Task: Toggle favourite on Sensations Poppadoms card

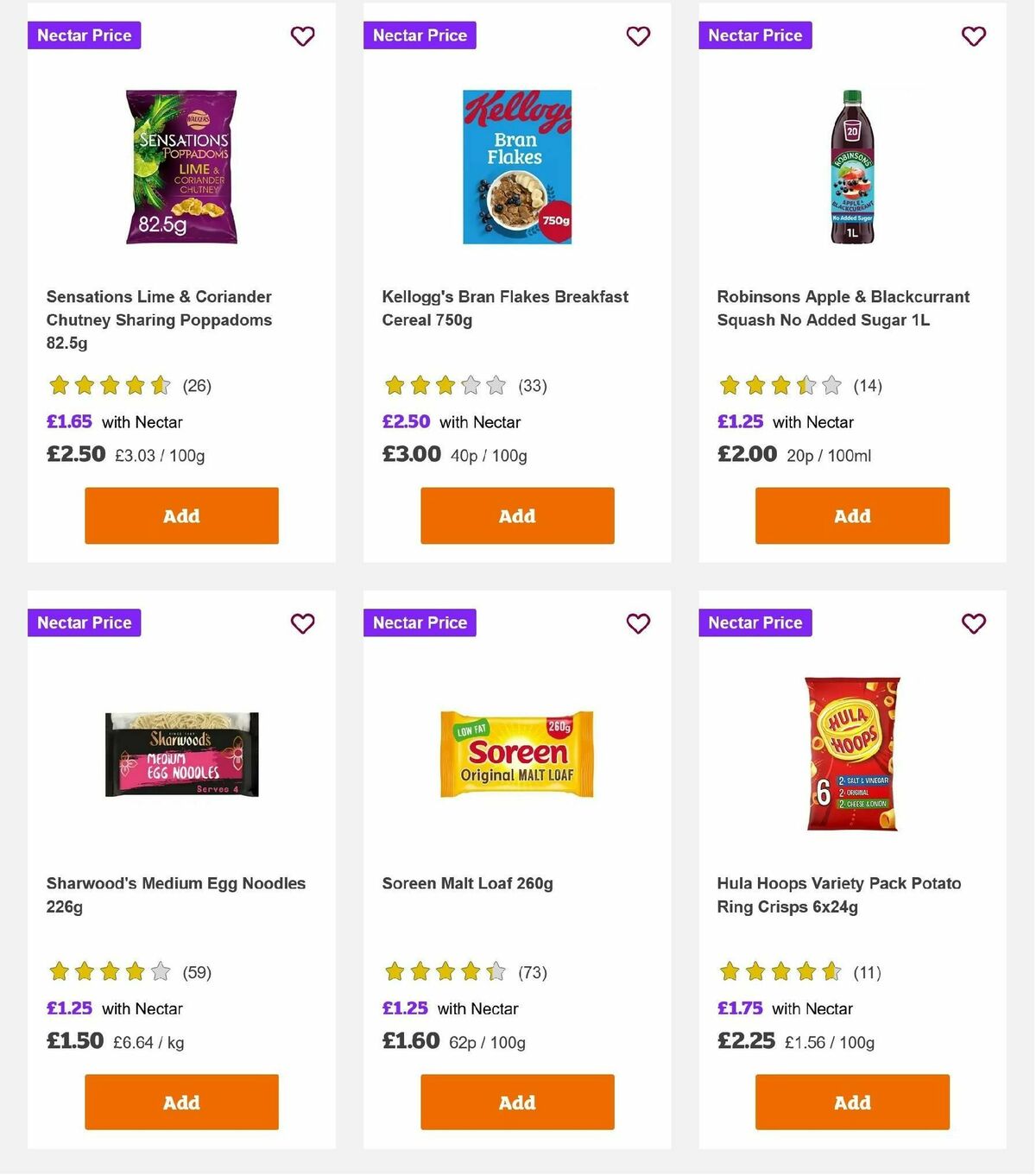Action: (302, 36)
